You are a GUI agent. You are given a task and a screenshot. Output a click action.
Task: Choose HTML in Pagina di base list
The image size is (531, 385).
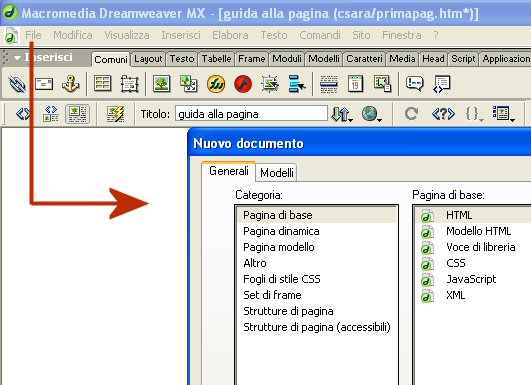(473, 215)
